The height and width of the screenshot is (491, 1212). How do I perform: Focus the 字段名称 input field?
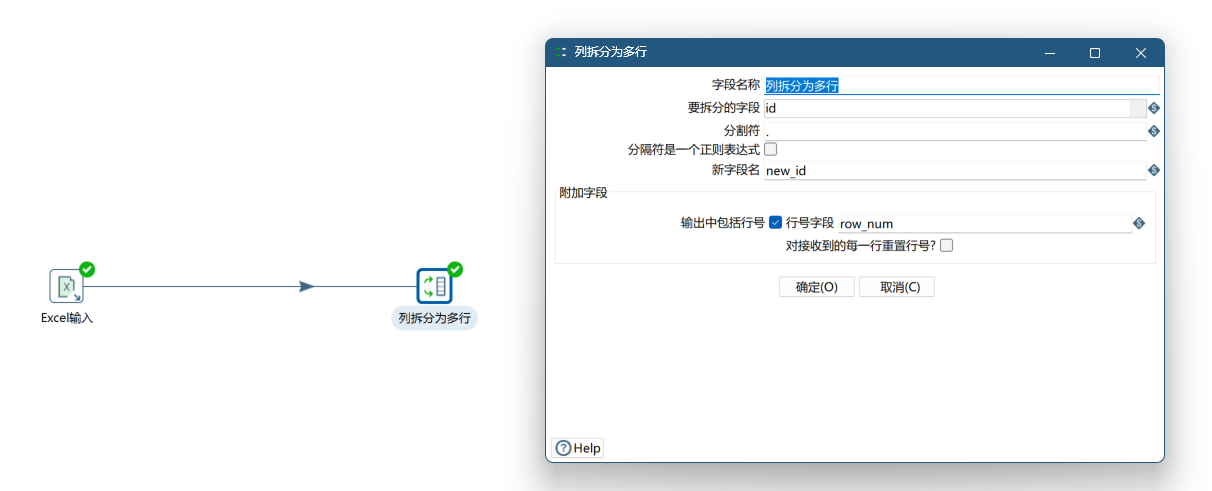click(962, 86)
